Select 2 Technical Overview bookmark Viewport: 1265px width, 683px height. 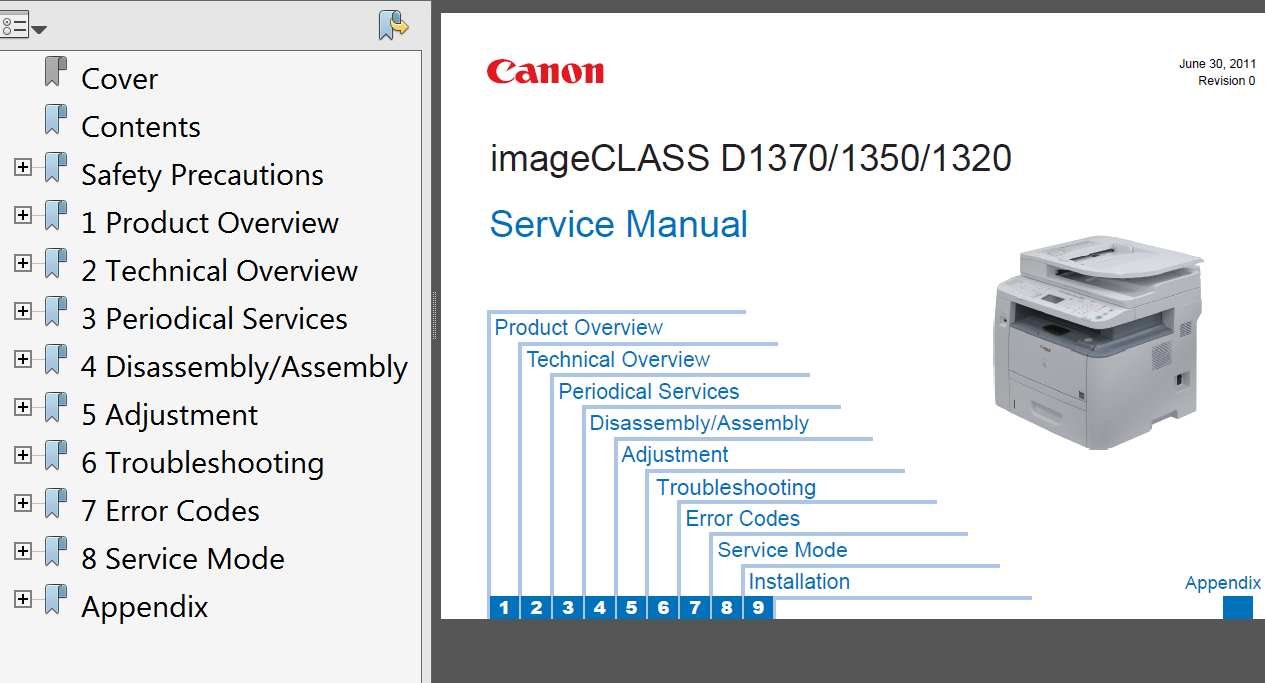219,271
